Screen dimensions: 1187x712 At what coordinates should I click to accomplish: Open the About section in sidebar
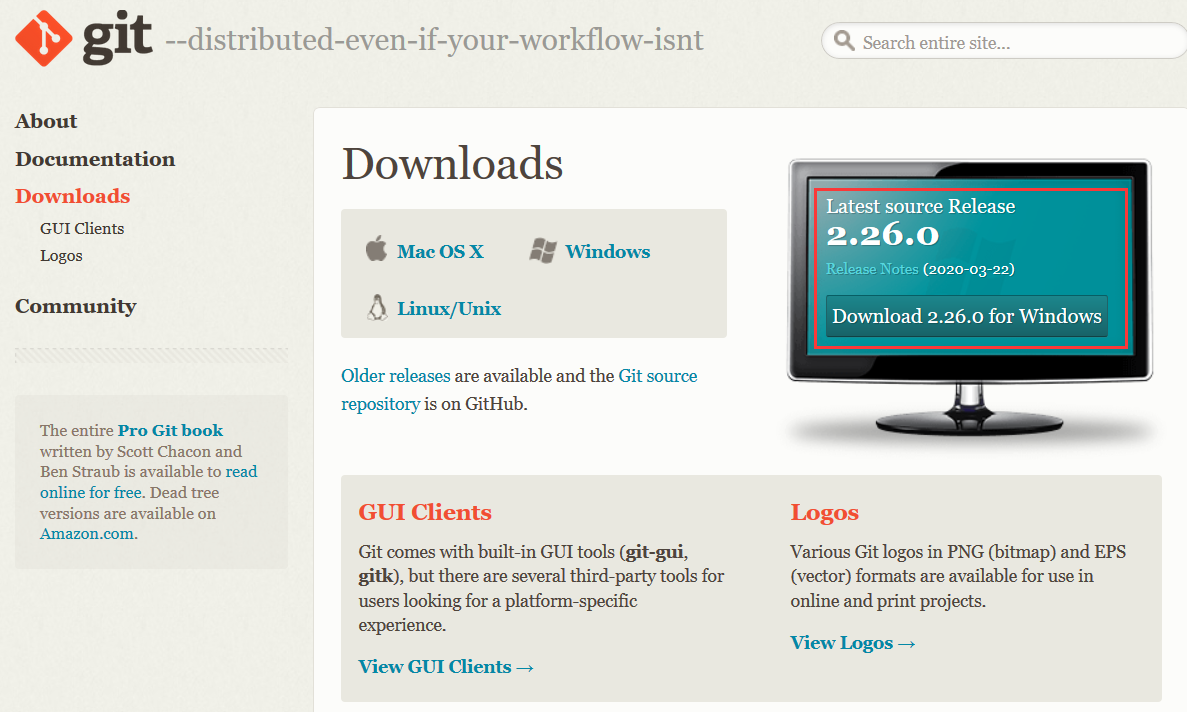point(46,121)
